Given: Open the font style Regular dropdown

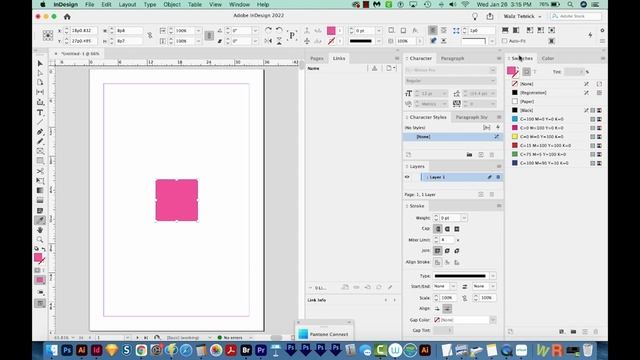Looking at the screenshot, I should (493, 81).
